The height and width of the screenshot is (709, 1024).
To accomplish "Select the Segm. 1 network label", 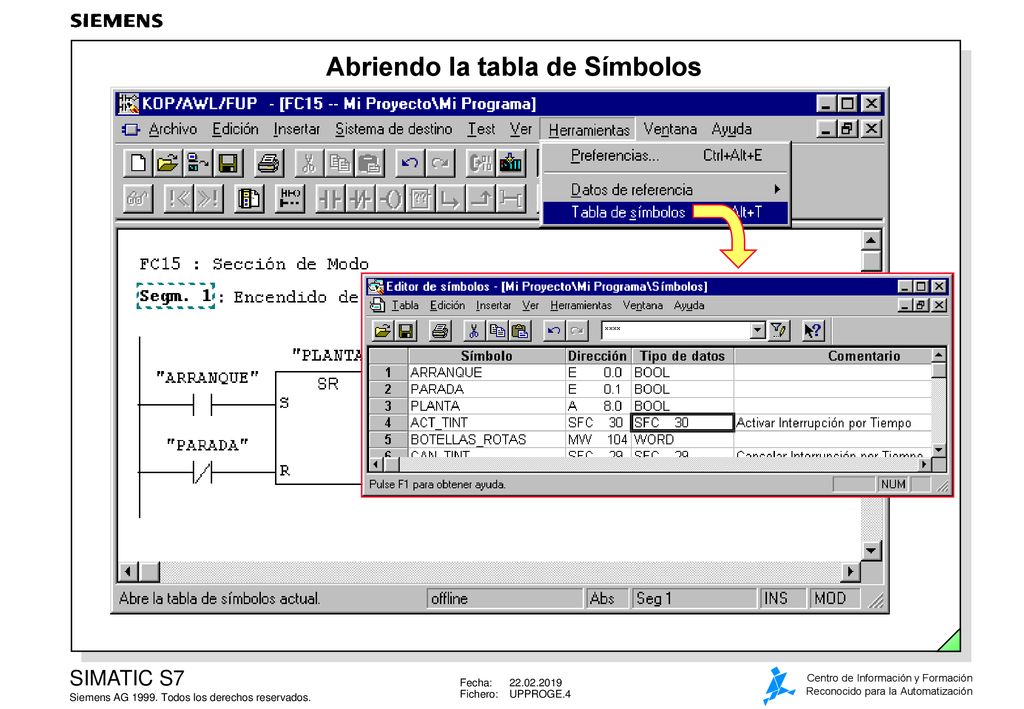I will 176,296.
